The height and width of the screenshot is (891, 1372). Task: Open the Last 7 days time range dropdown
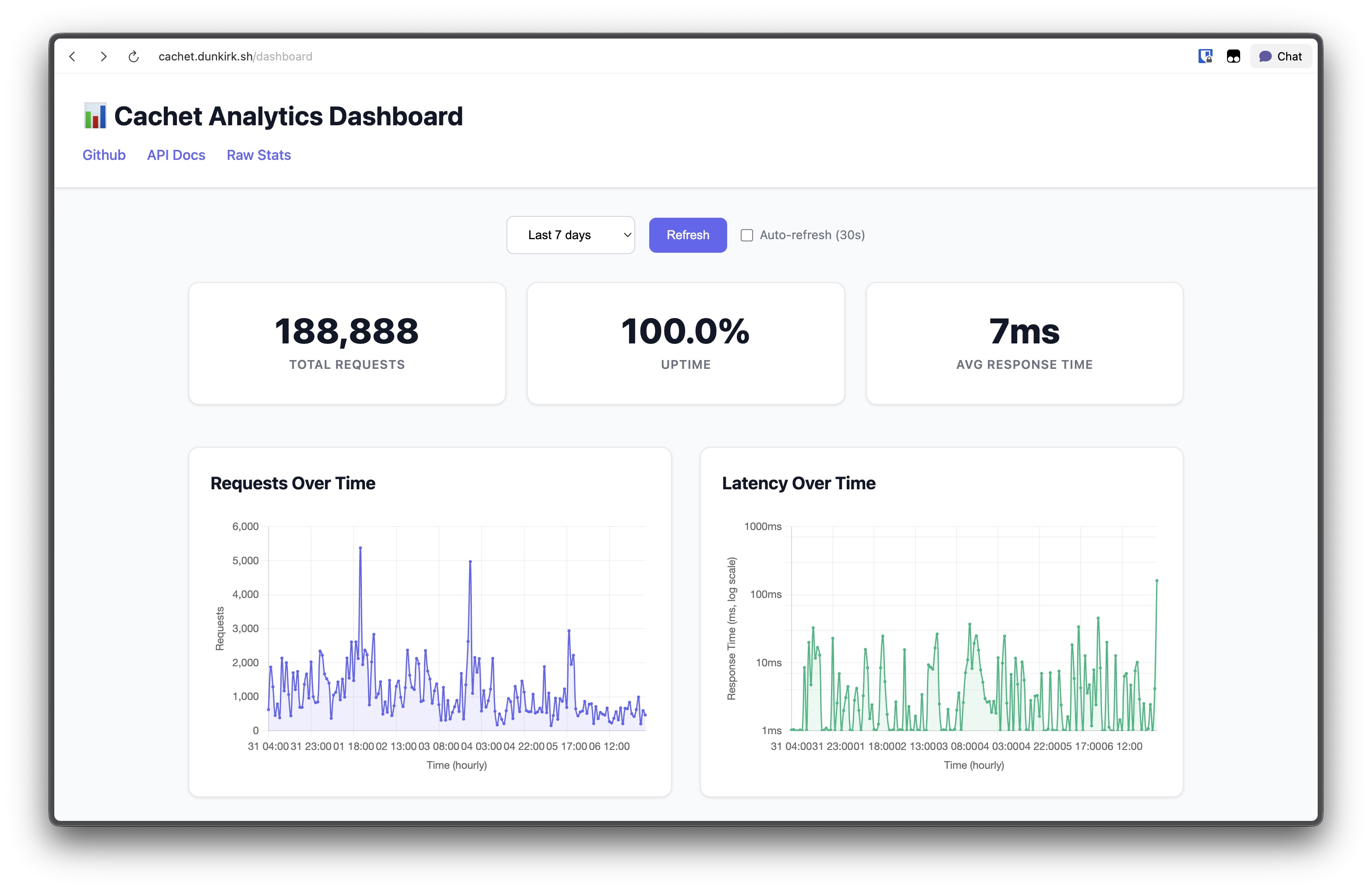(x=570, y=234)
